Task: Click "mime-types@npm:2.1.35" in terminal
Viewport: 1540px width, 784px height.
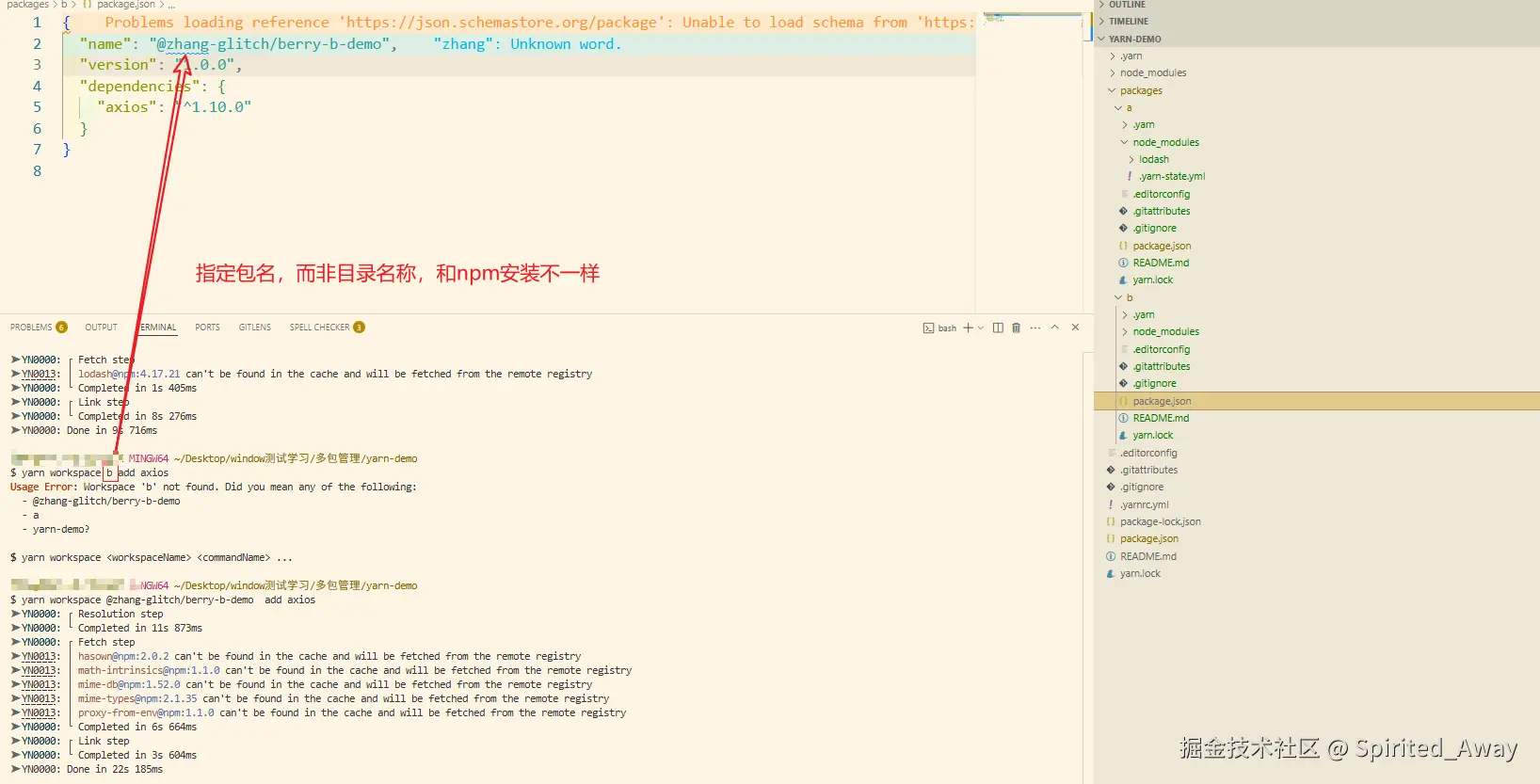Action: [137, 699]
